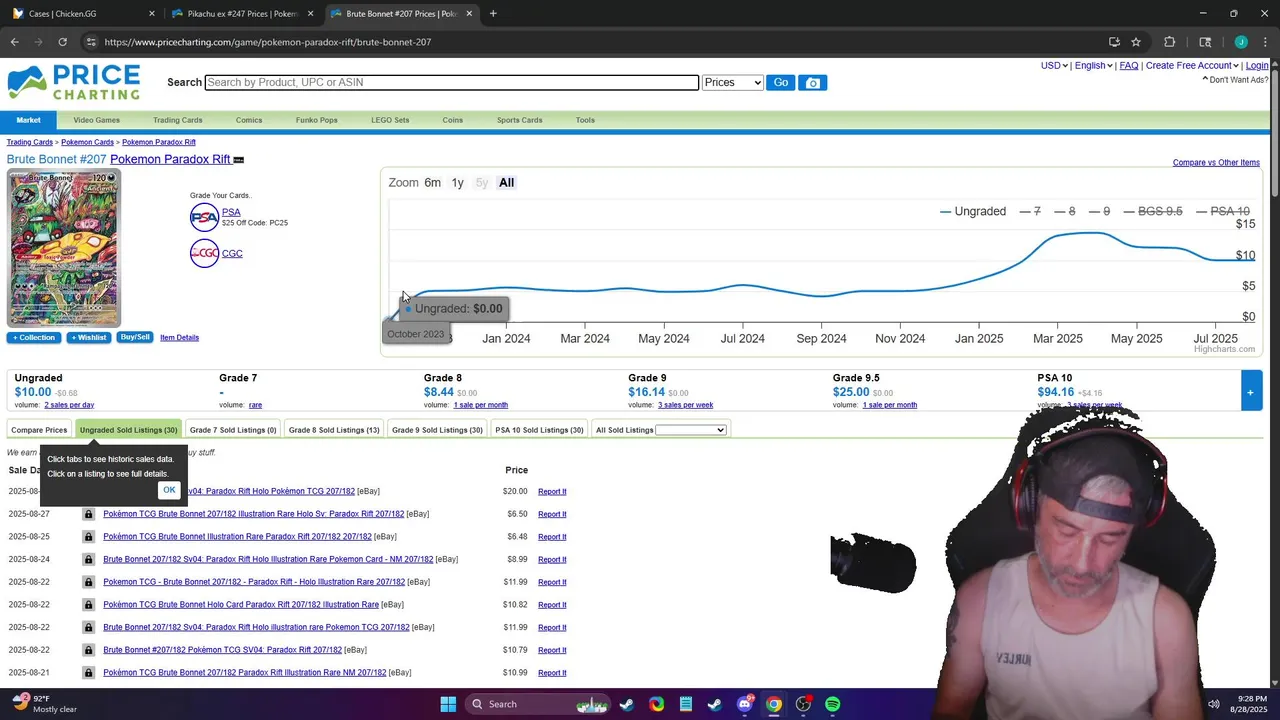Switch to Grade 8 Sold Listings tab

pyautogui.click(x=334, y=430)
